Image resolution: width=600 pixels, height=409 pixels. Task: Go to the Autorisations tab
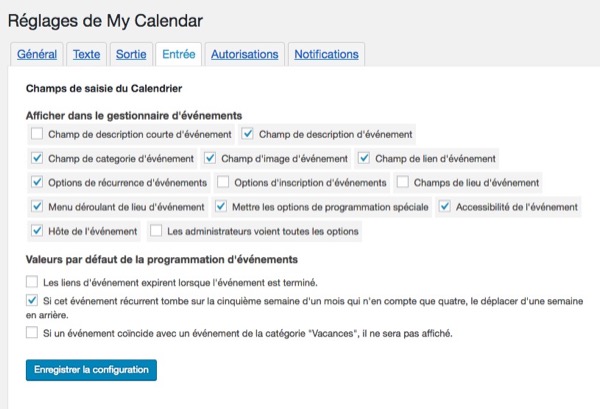245,54
